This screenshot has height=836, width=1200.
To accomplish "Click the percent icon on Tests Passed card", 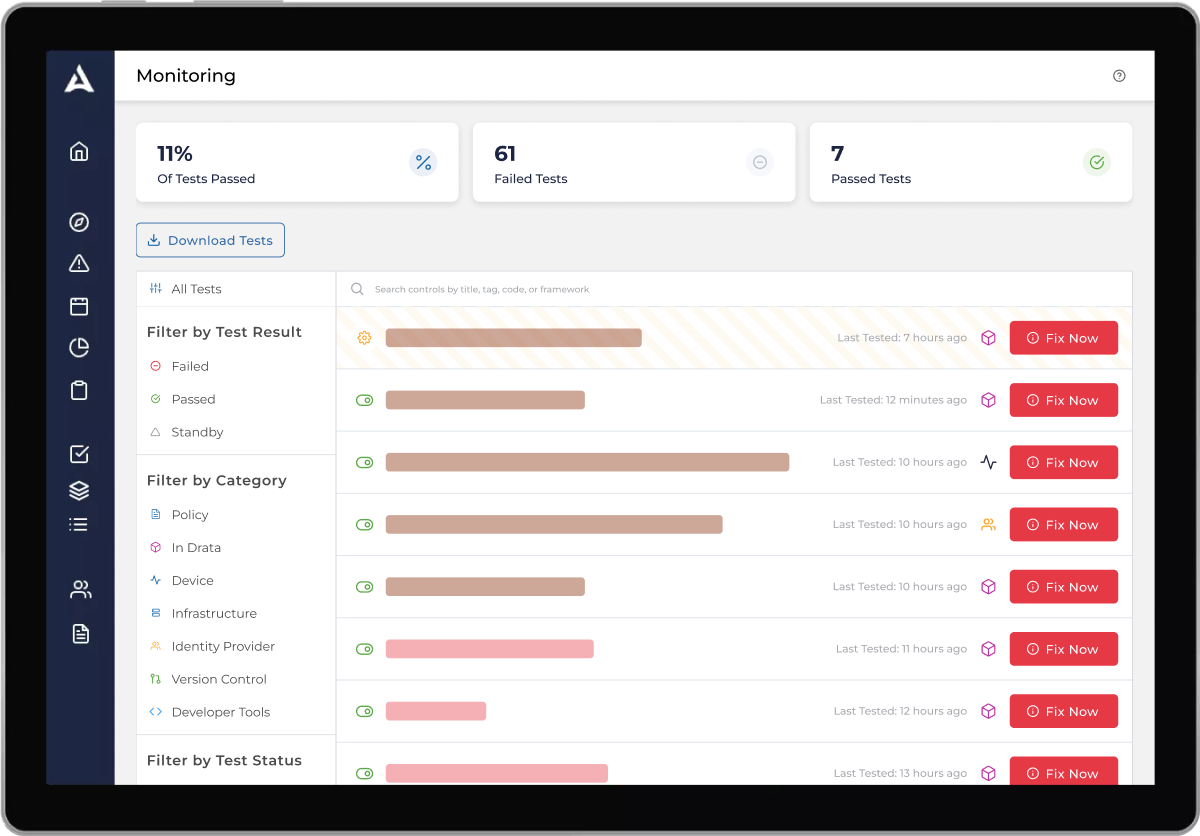I will click(423, 162).
